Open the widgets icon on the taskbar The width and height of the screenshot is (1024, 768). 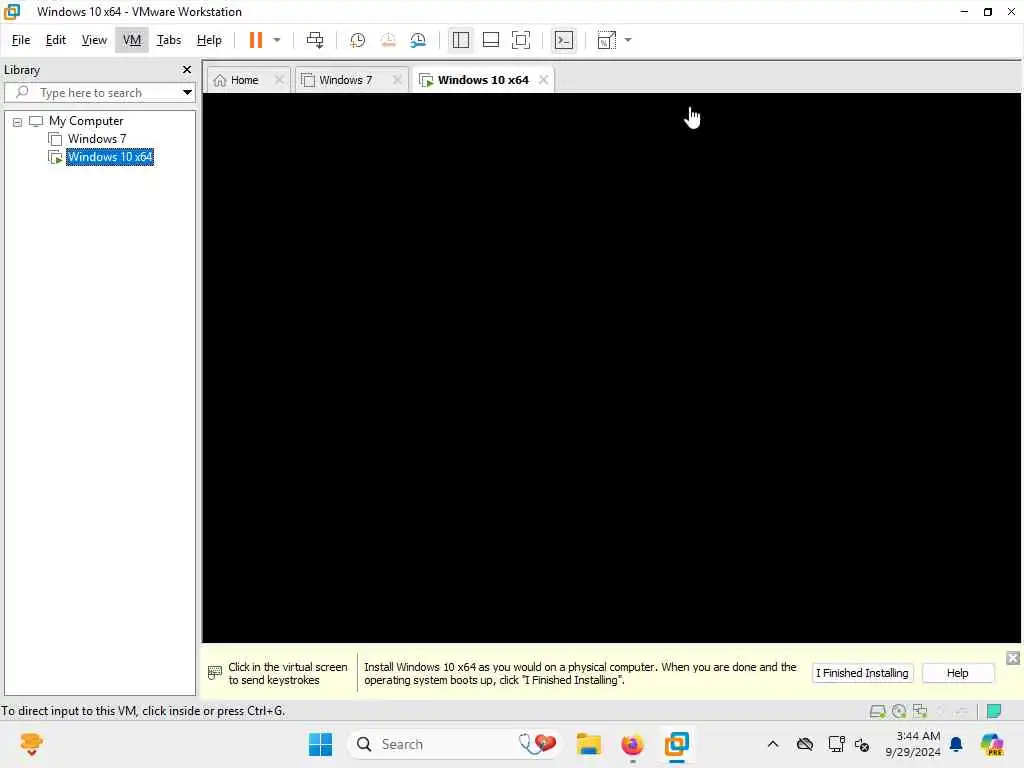tap(31, 744)
